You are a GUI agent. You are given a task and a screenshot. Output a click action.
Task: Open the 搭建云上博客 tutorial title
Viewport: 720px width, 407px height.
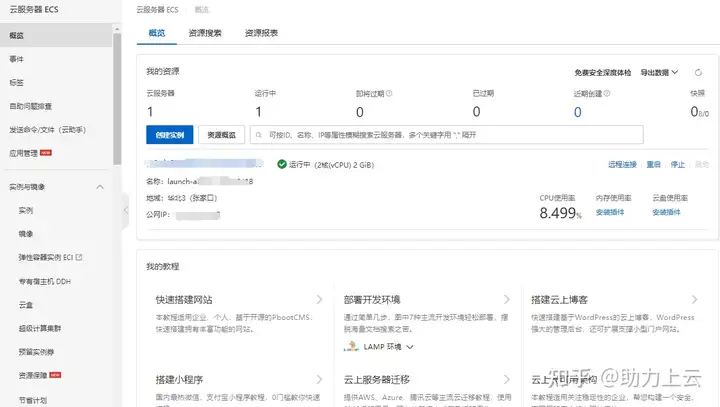tap(559, 300)
